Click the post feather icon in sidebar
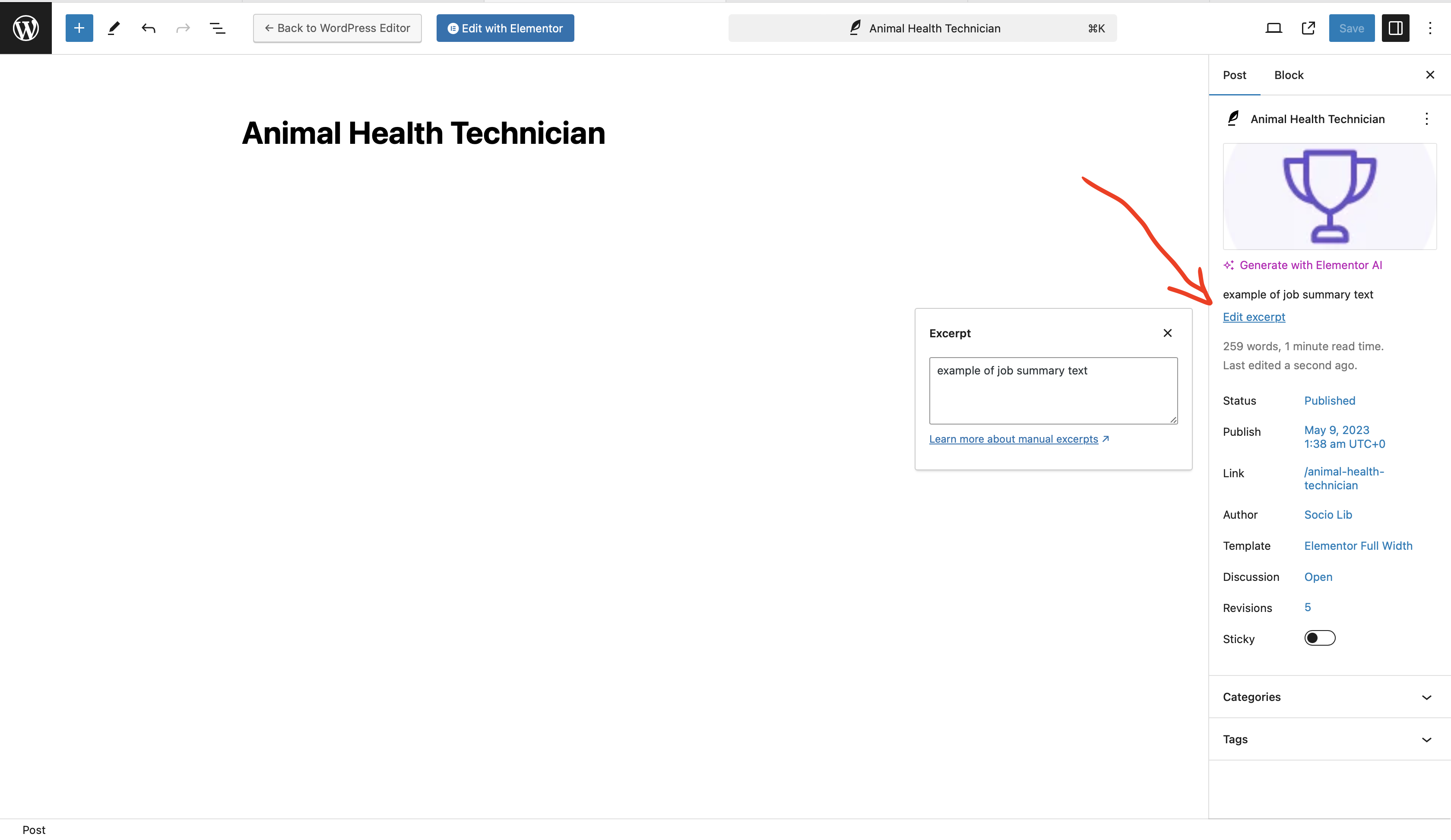The image size is (1451, 840). click(x=1233, y=118)
